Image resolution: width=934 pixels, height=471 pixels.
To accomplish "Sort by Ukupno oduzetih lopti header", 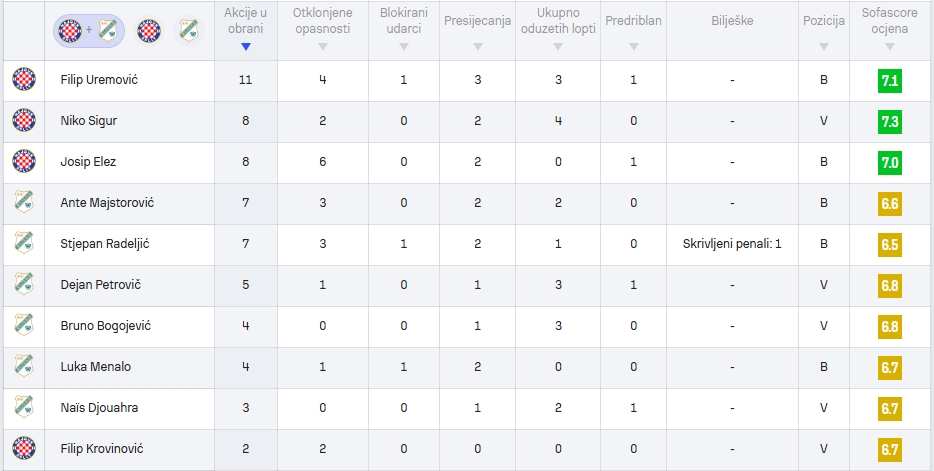I will (x=558, y=30).
